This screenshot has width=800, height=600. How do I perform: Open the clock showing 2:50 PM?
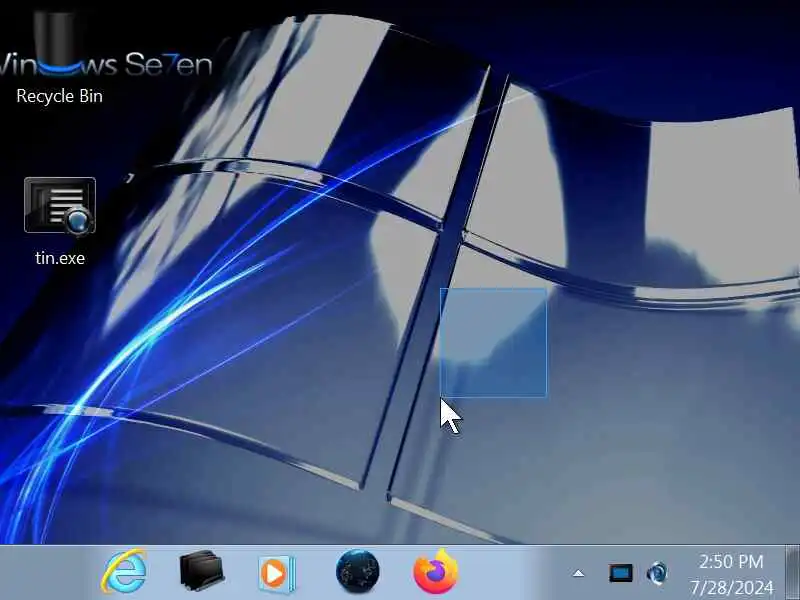[731, 562]
